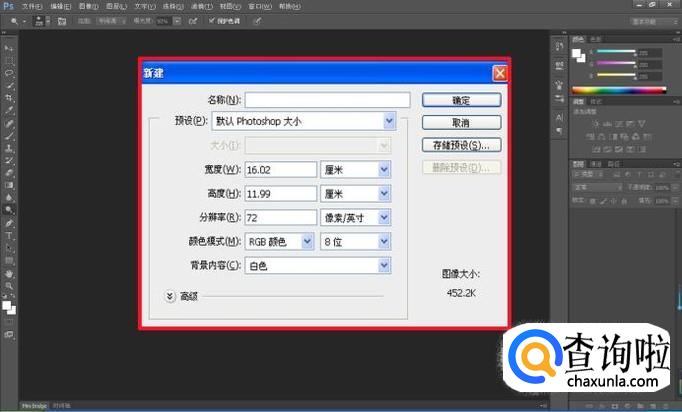682x412 pixels.
Task: Toggle lock transparent pixels in Layers panel
Action: pos(592,201)
